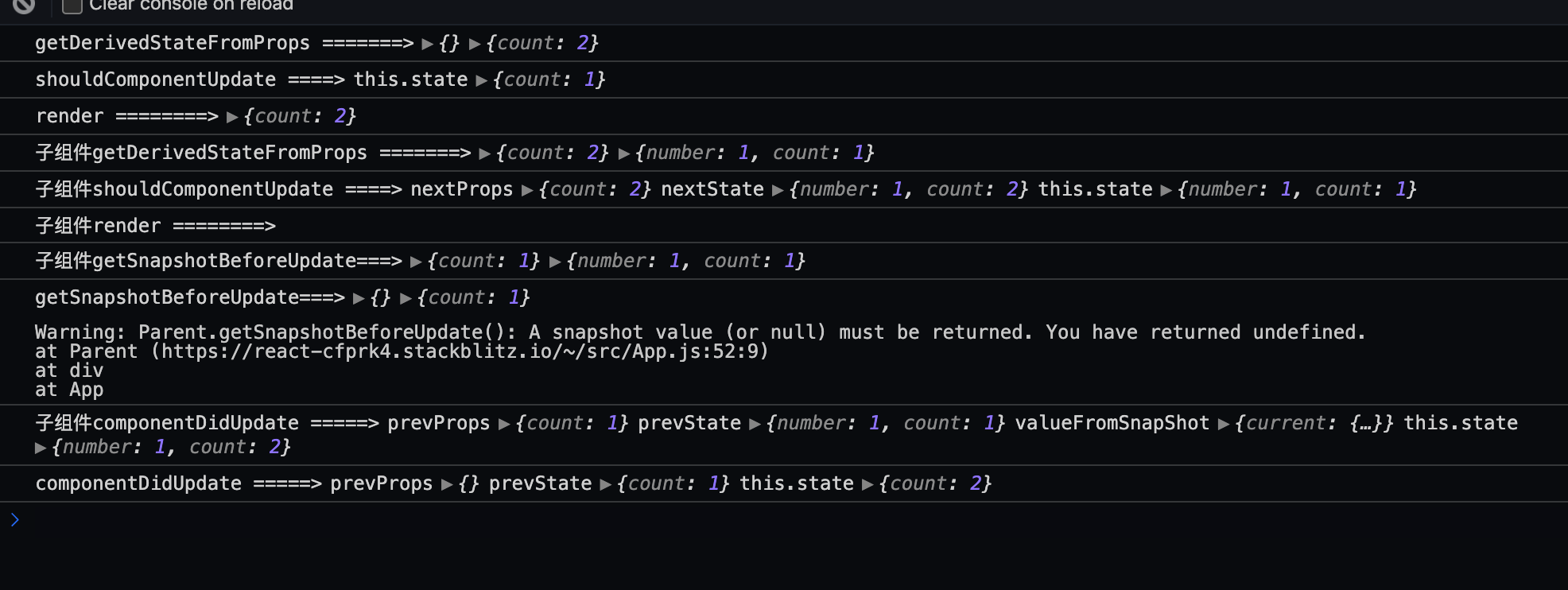1568x590 pixels.
Task: Enable the Clear console on reload checkbox
Action: click(x=72, y=5)
